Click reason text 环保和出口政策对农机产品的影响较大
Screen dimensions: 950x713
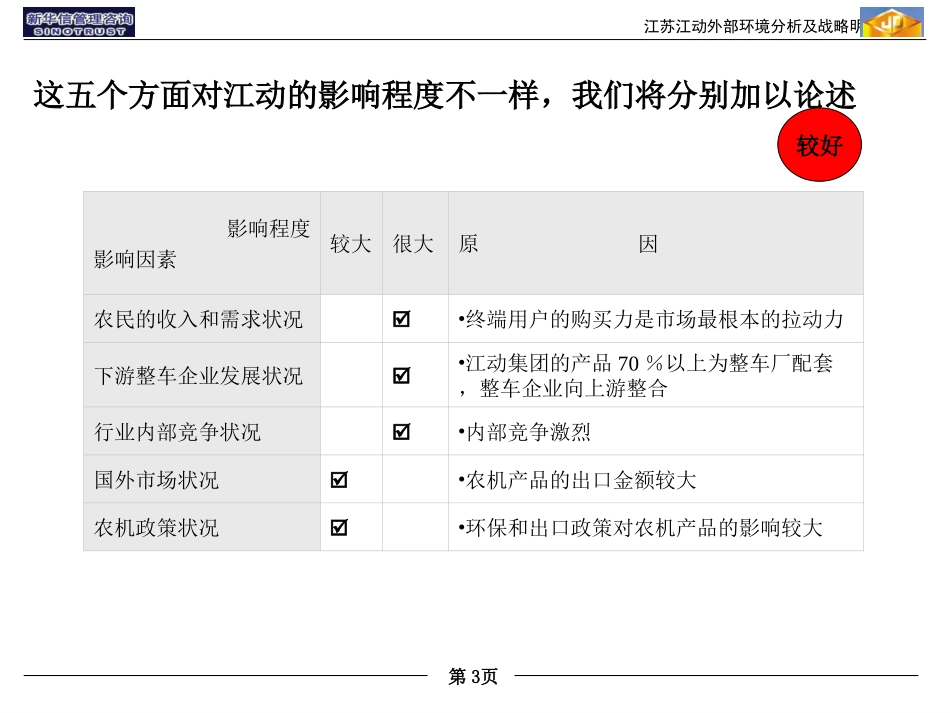pyautogui.click(x=640, y=528)
